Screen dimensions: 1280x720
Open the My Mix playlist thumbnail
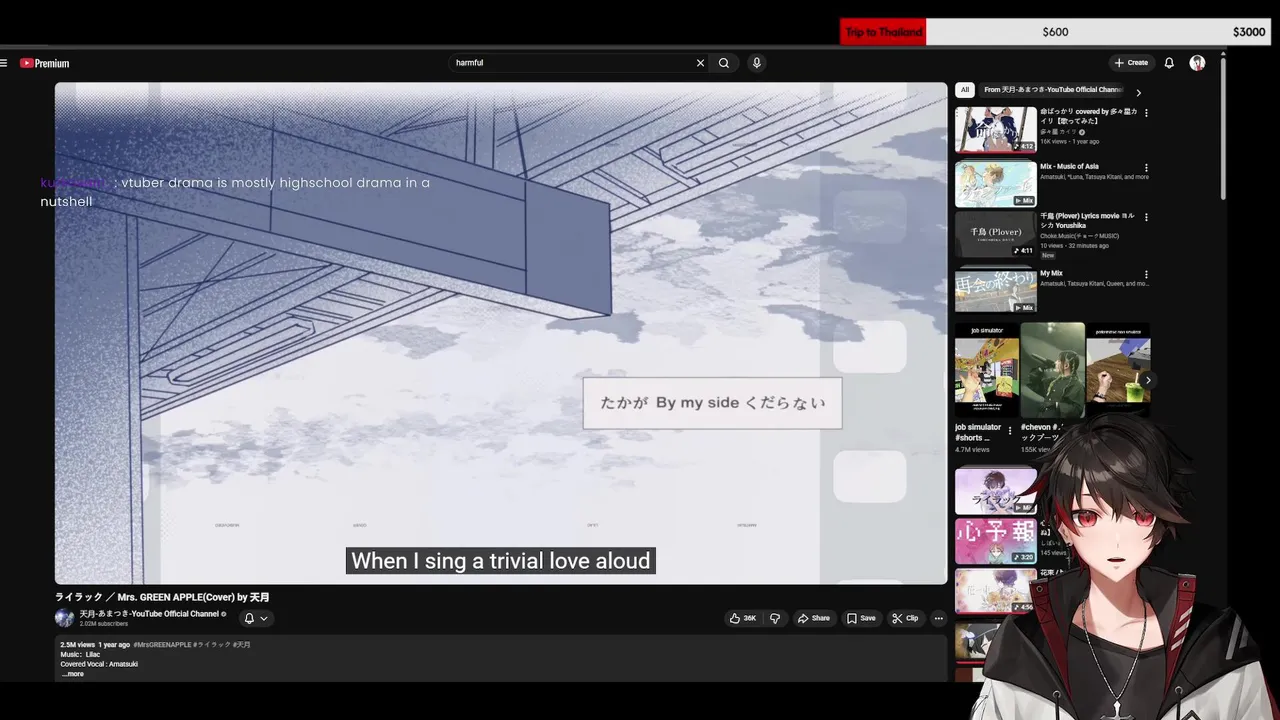click(x=996, y=290)
